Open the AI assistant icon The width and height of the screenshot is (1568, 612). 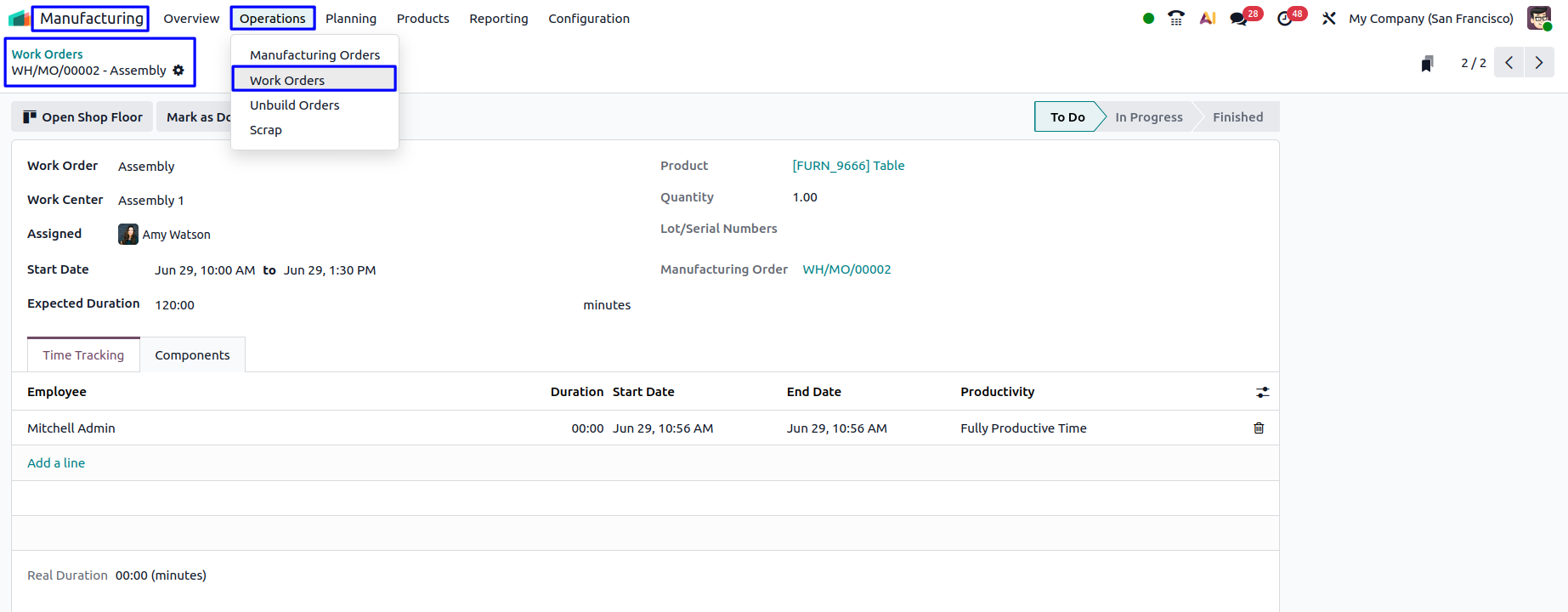1207,18
